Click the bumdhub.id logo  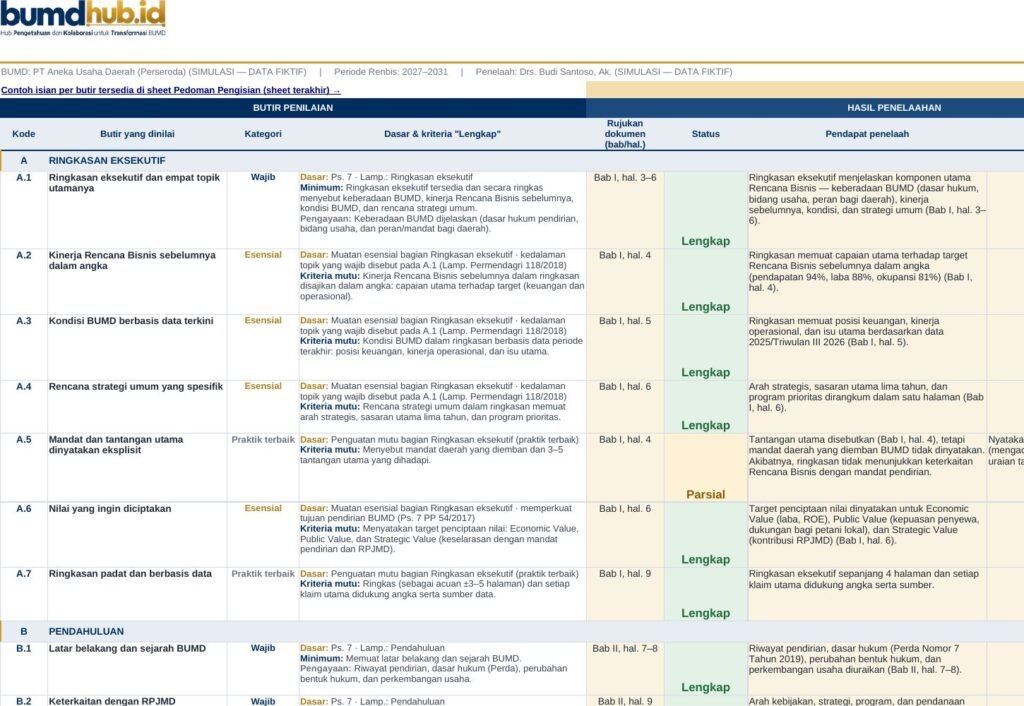(83, 18)
